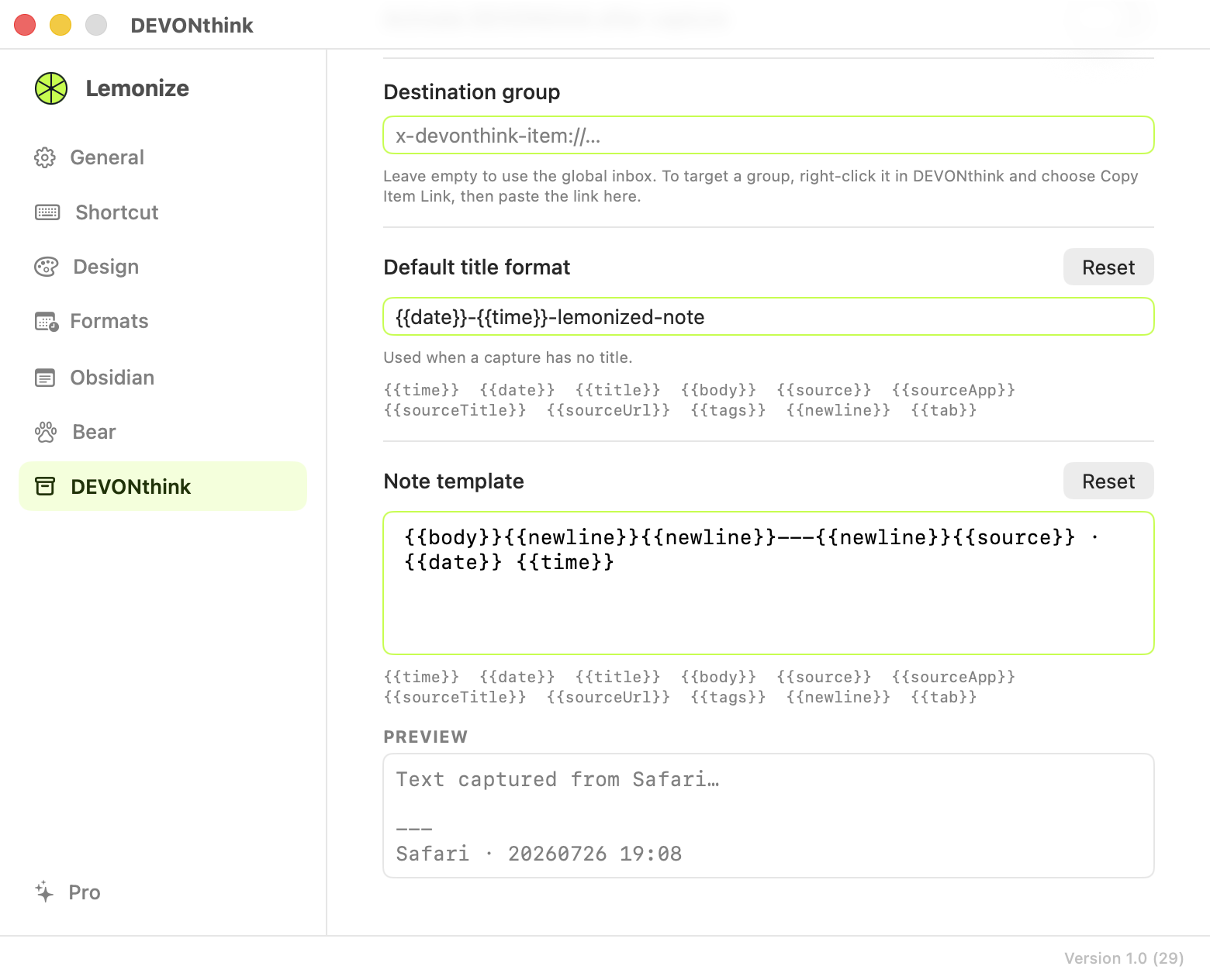The image size is (1210, 980).
Task: Click the DEVONthink window title
Action: [x=192, y=26]
